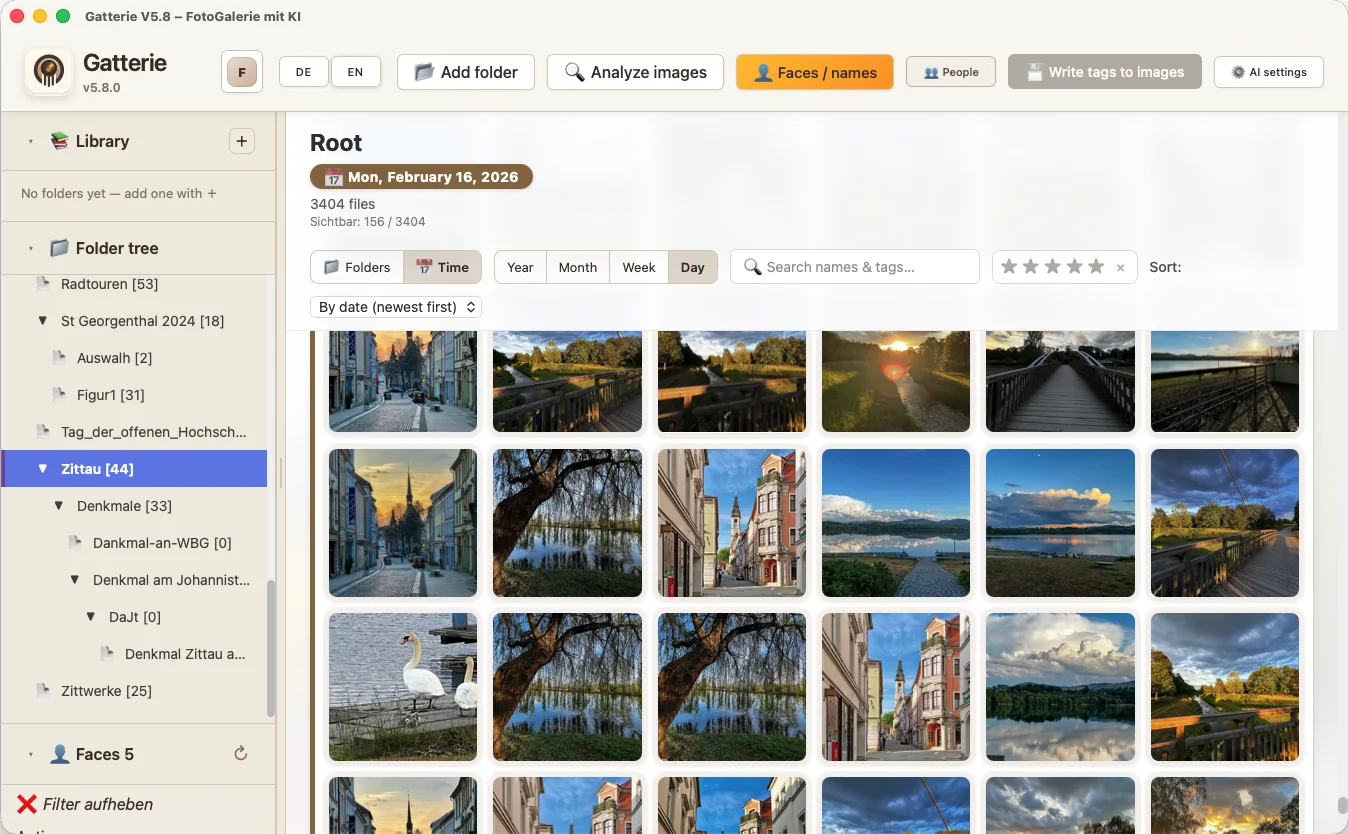Collapse the Library section triangle
The height and width of the screenshot is (834, 1348).
pyautogui.click(x=31, y=142)
